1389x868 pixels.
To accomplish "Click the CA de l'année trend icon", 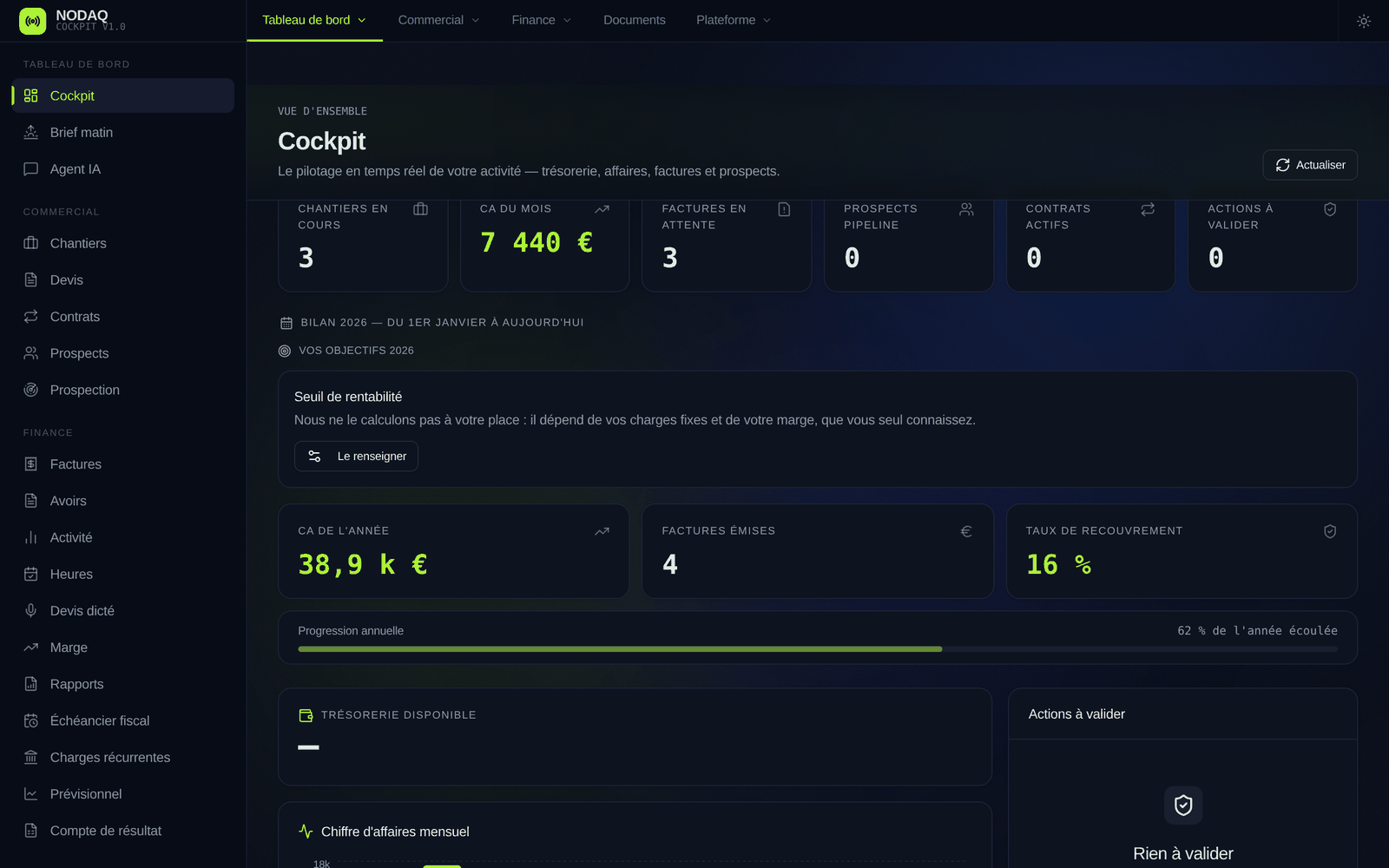I will tap(602, 531).
